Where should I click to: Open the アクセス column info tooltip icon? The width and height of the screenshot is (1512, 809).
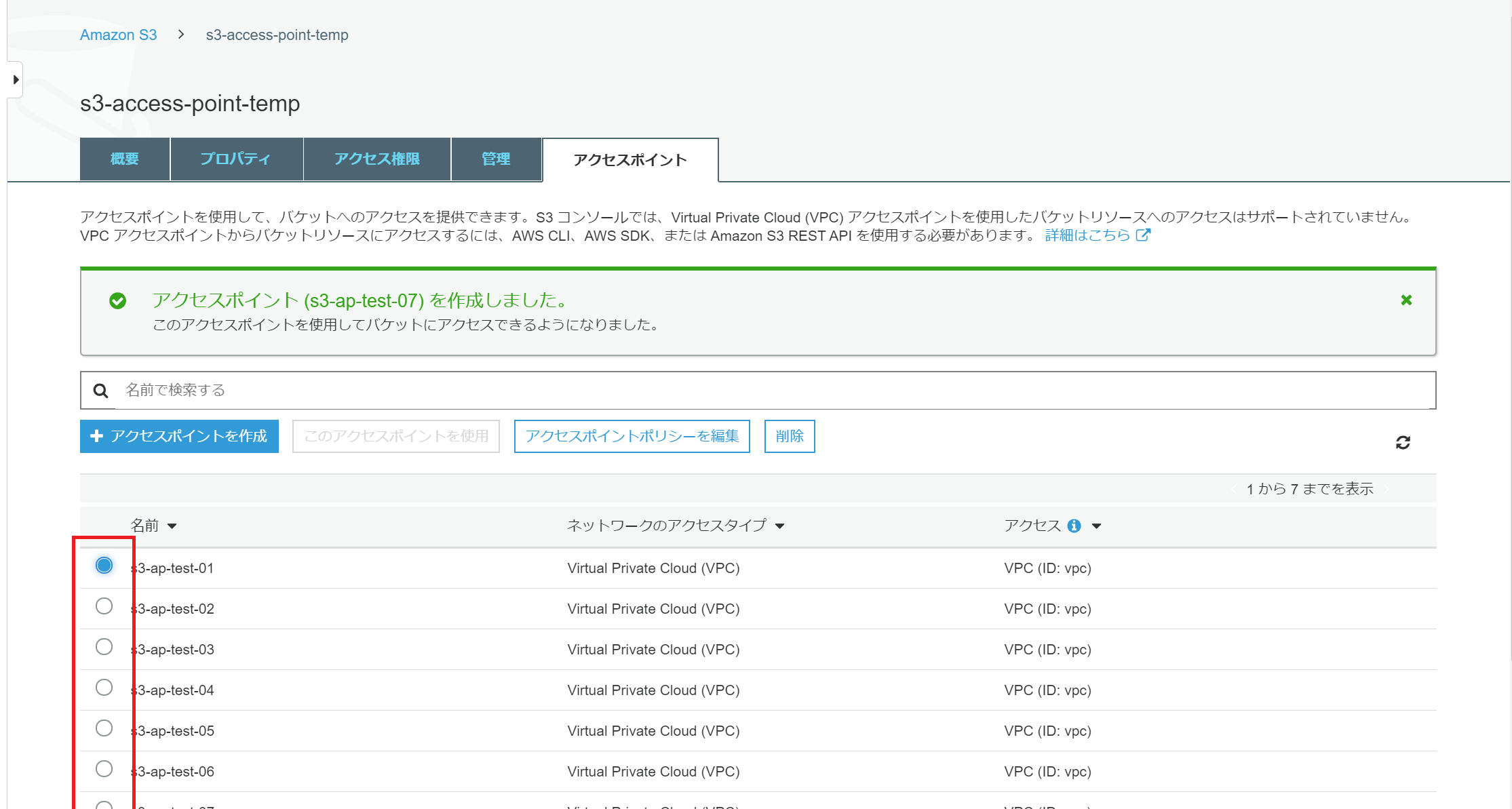(x=1072, y=526)
